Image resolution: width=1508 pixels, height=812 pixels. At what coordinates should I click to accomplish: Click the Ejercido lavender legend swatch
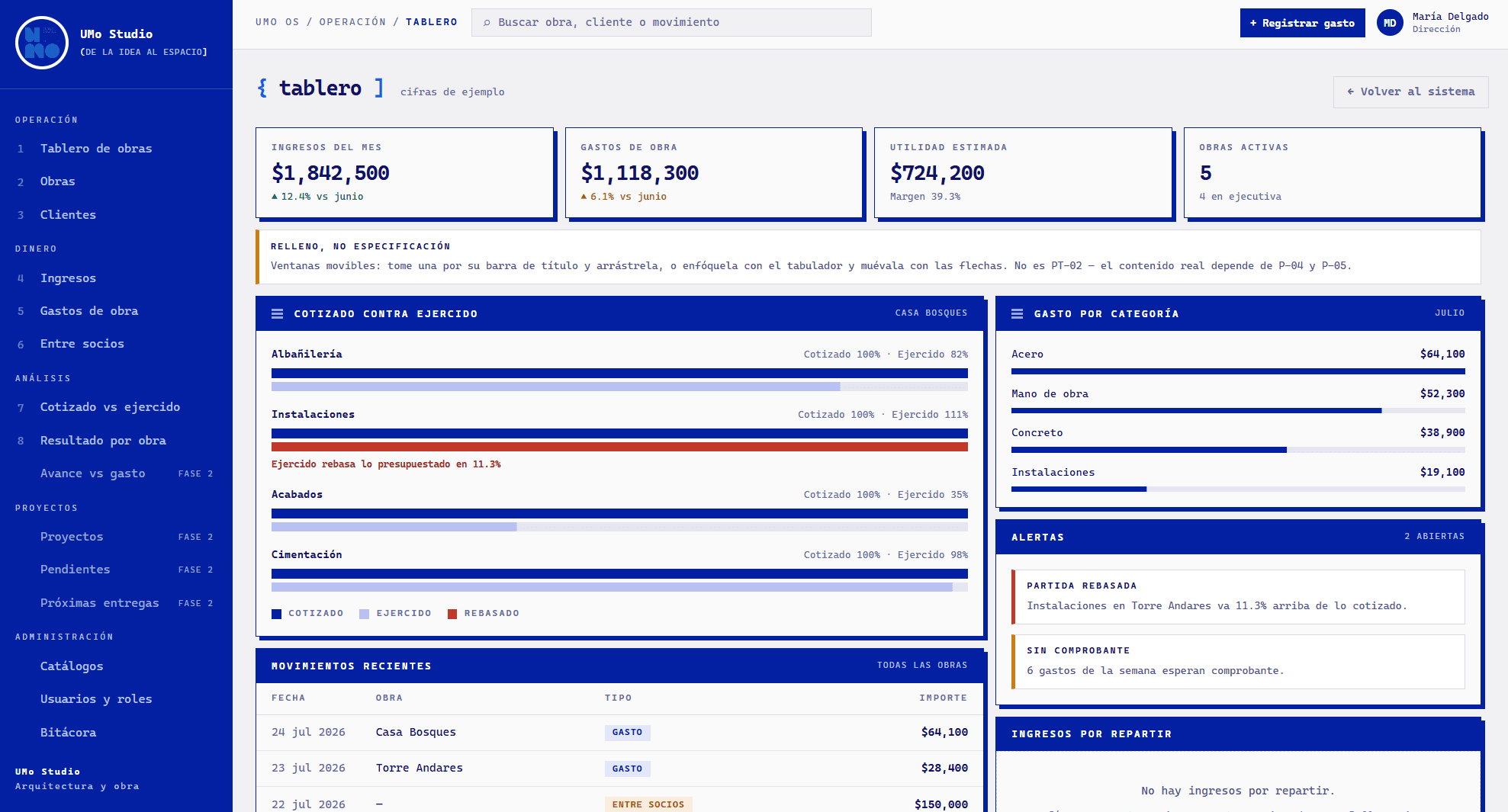click(365, 614)
